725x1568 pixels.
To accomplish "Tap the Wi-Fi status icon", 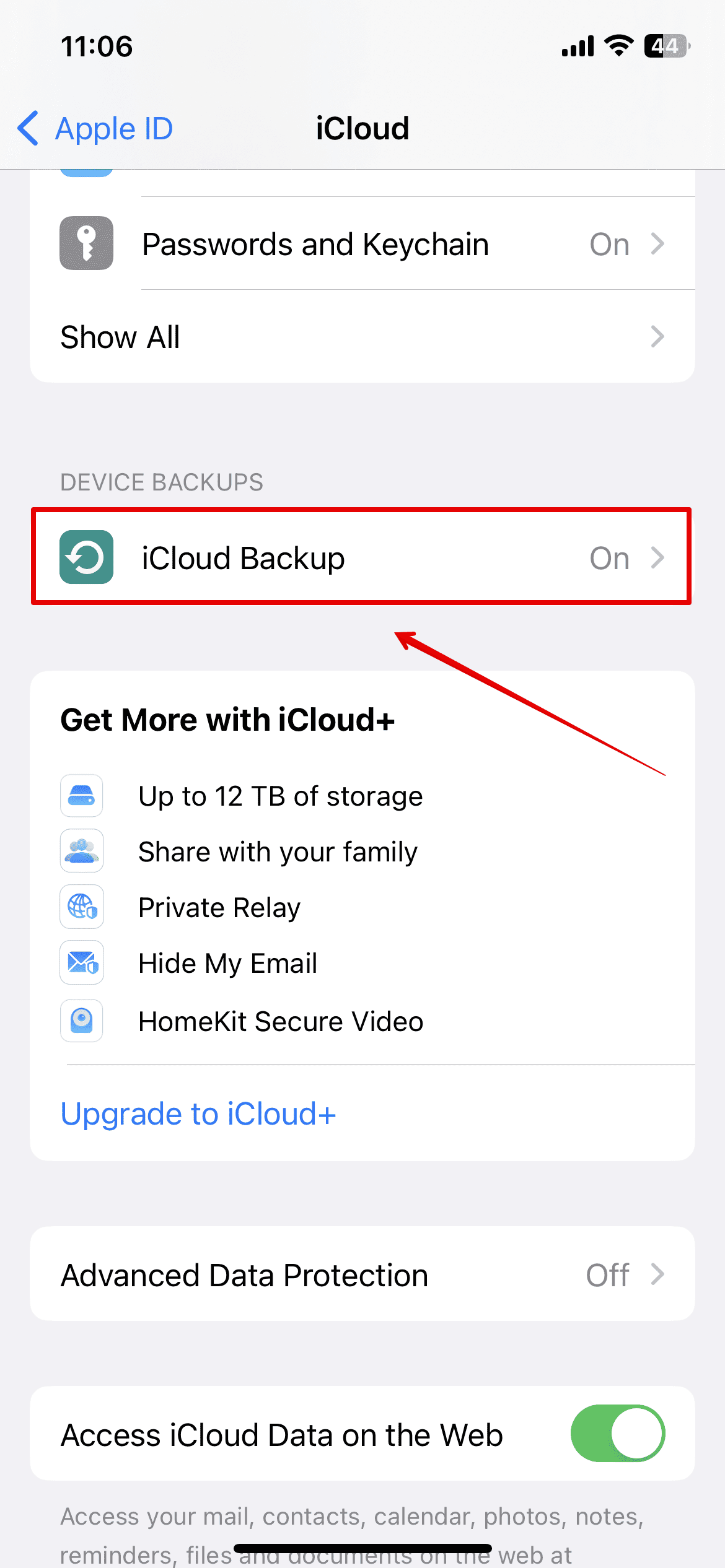I will coord(618,46).
